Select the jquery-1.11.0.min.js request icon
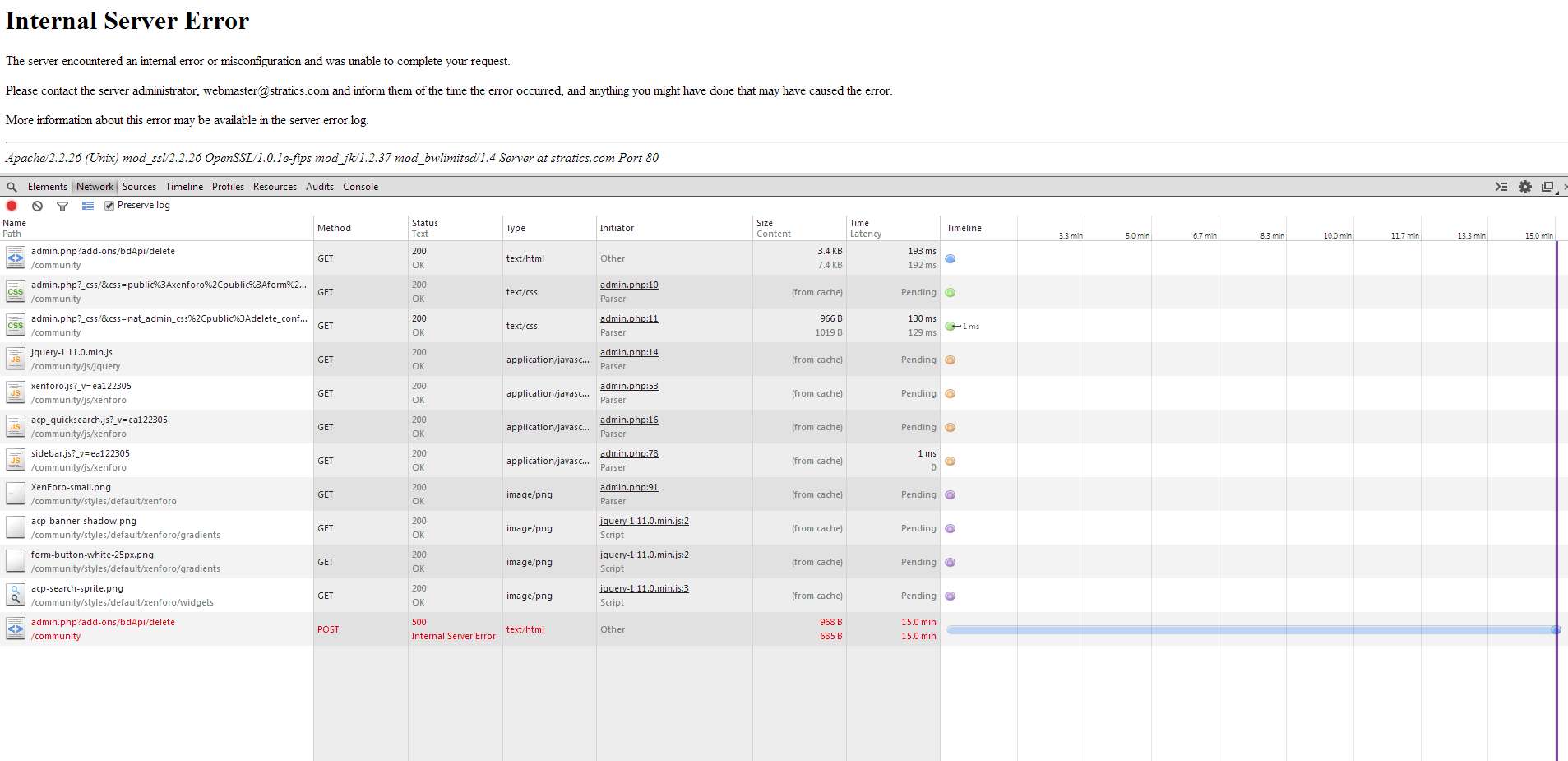The width and height of the screenshot is (1568, 761). [x=16, y=360]
